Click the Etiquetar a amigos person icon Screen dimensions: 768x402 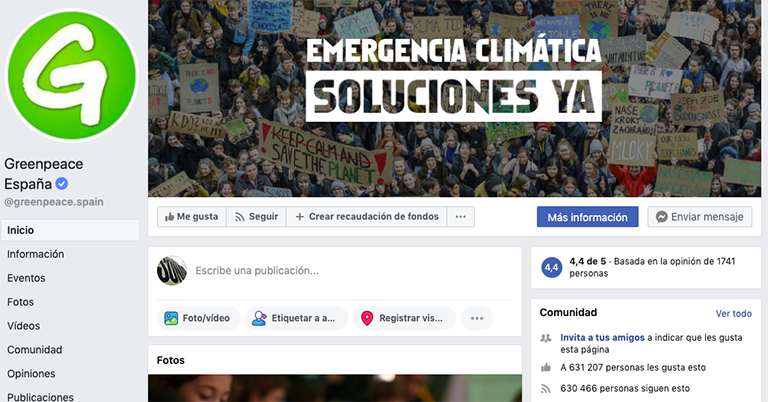(x=259, y=318)
